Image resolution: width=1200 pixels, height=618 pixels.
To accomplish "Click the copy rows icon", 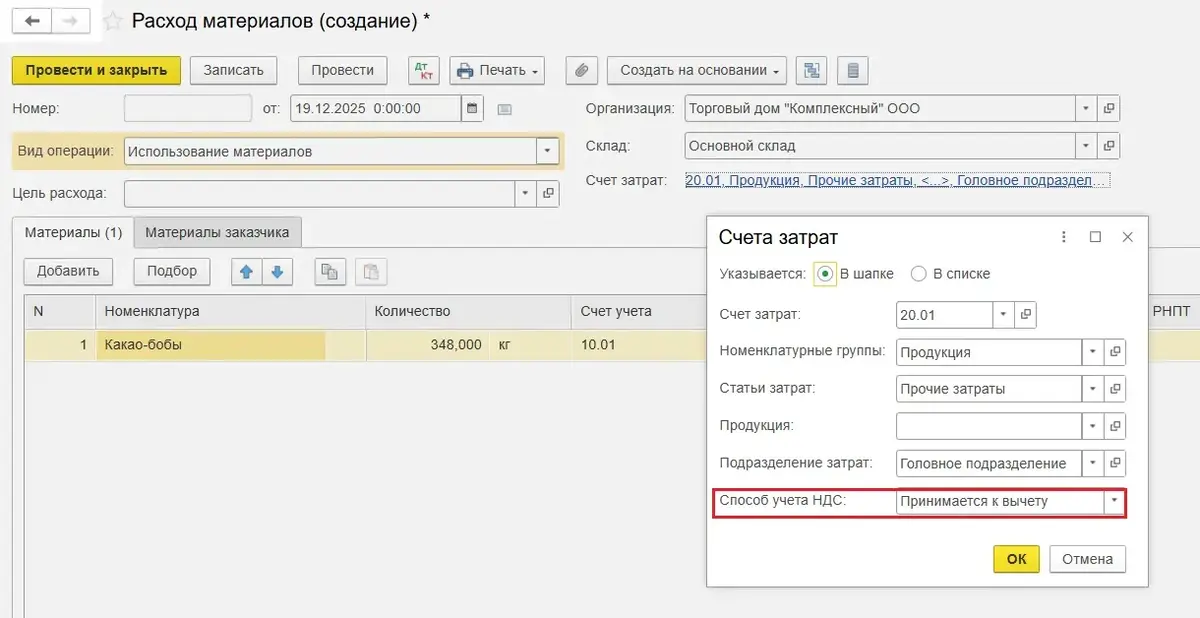I will tap(329, 271).
